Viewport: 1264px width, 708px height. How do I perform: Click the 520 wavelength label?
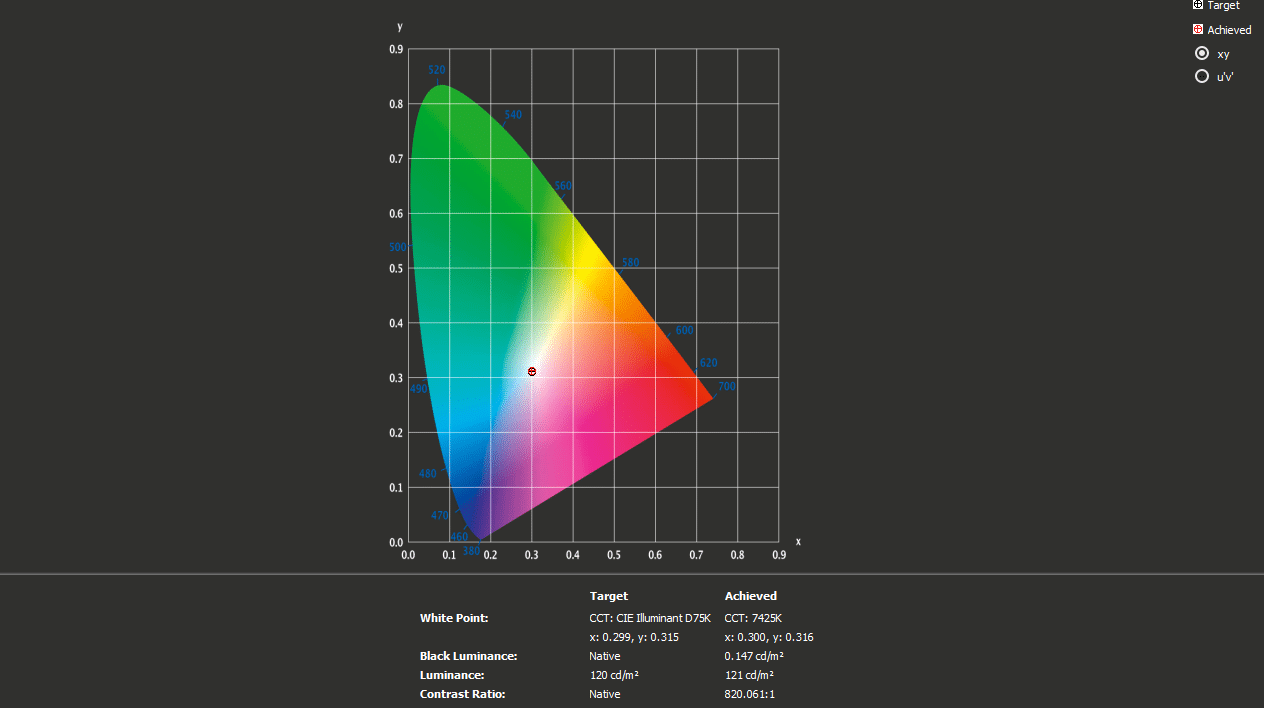click(x=436, y=70)
